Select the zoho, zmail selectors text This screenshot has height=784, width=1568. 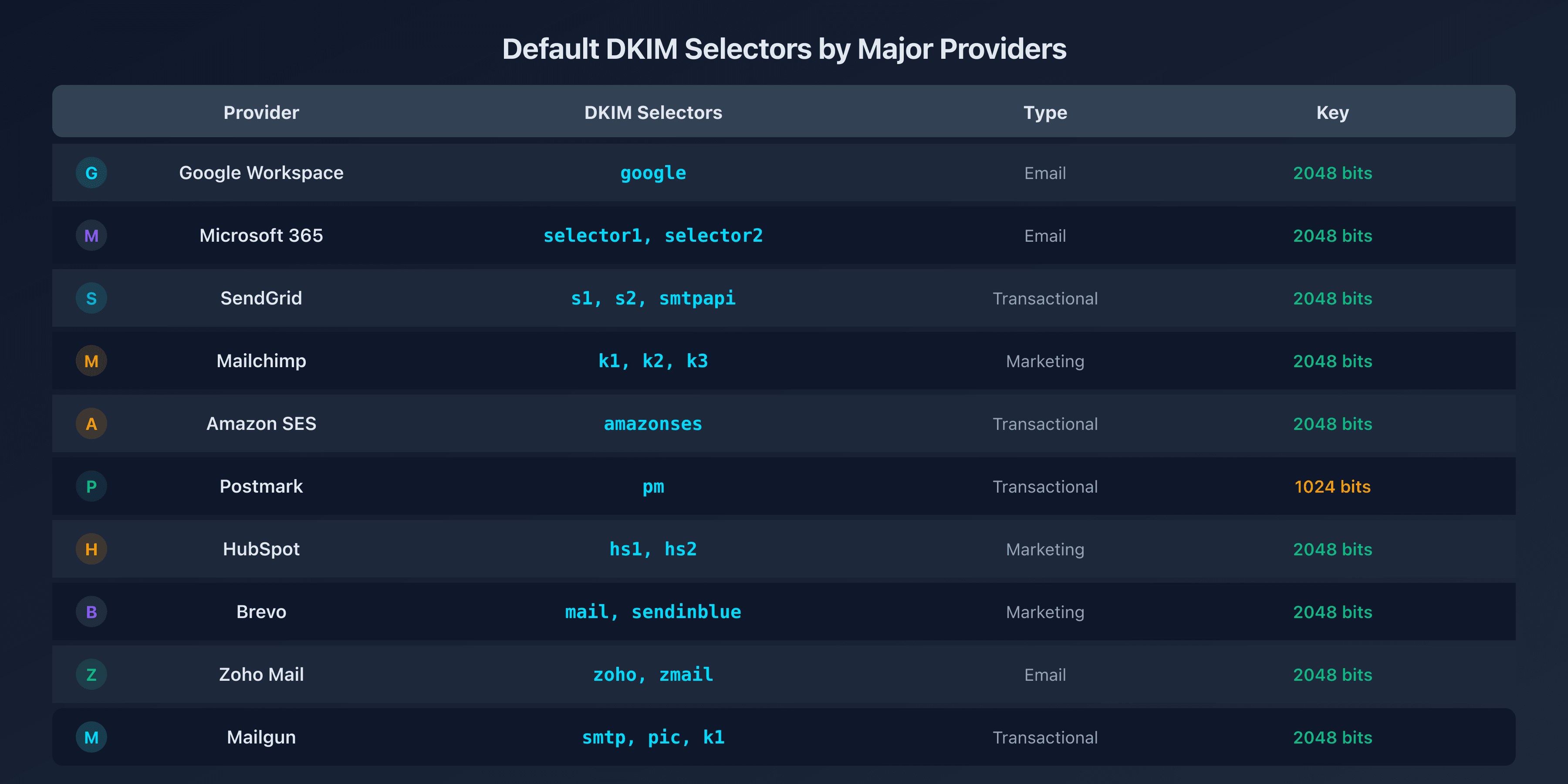tap(652, 674)
